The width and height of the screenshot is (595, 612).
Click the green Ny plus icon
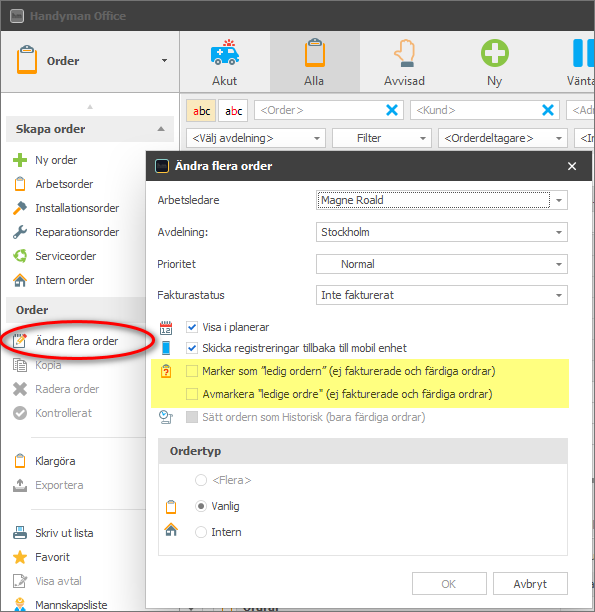pos(494,53)
